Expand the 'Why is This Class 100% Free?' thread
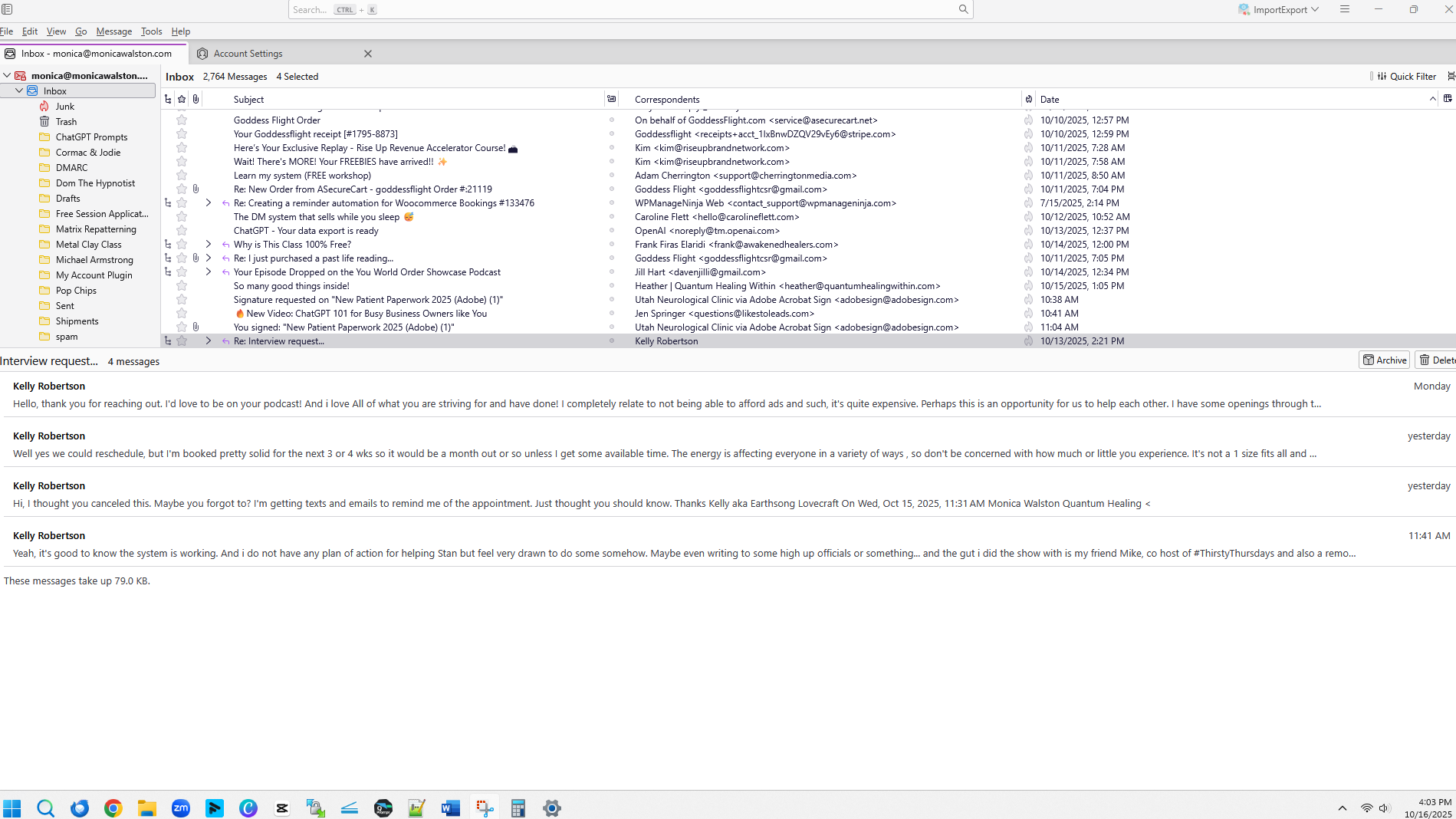Viewport: 1456px width, 819px height. (209, 244)
